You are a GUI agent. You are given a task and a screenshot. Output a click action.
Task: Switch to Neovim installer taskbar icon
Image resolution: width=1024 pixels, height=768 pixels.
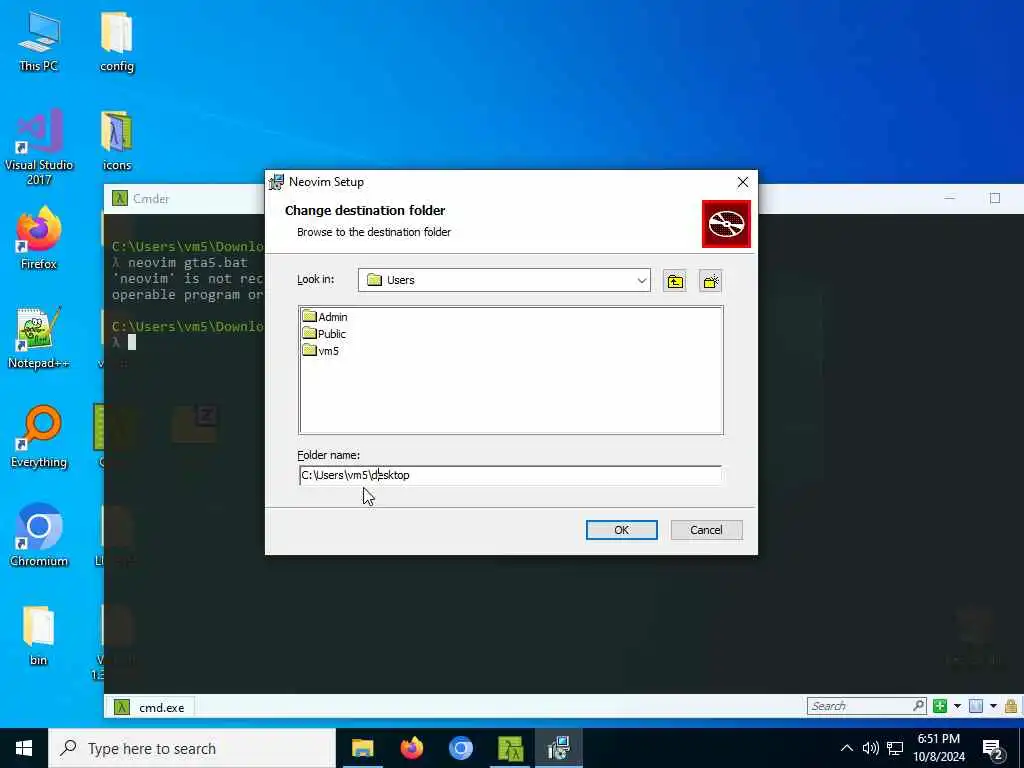click(559, 748)
